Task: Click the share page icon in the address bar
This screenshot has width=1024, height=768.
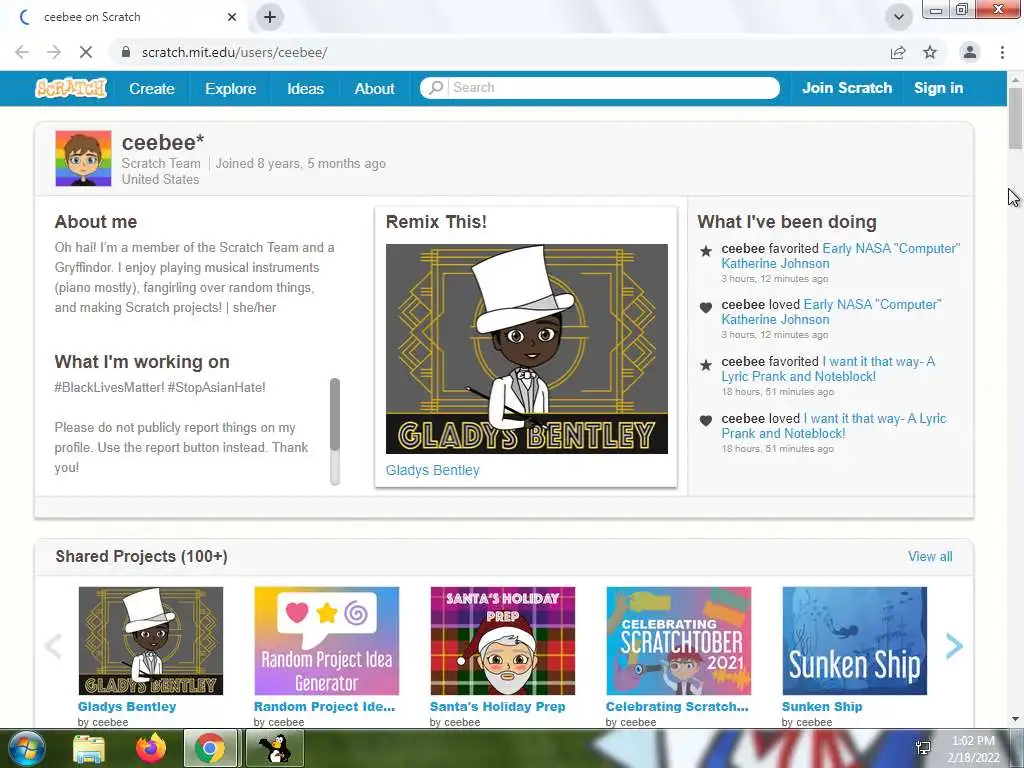Action: point(898,52)
